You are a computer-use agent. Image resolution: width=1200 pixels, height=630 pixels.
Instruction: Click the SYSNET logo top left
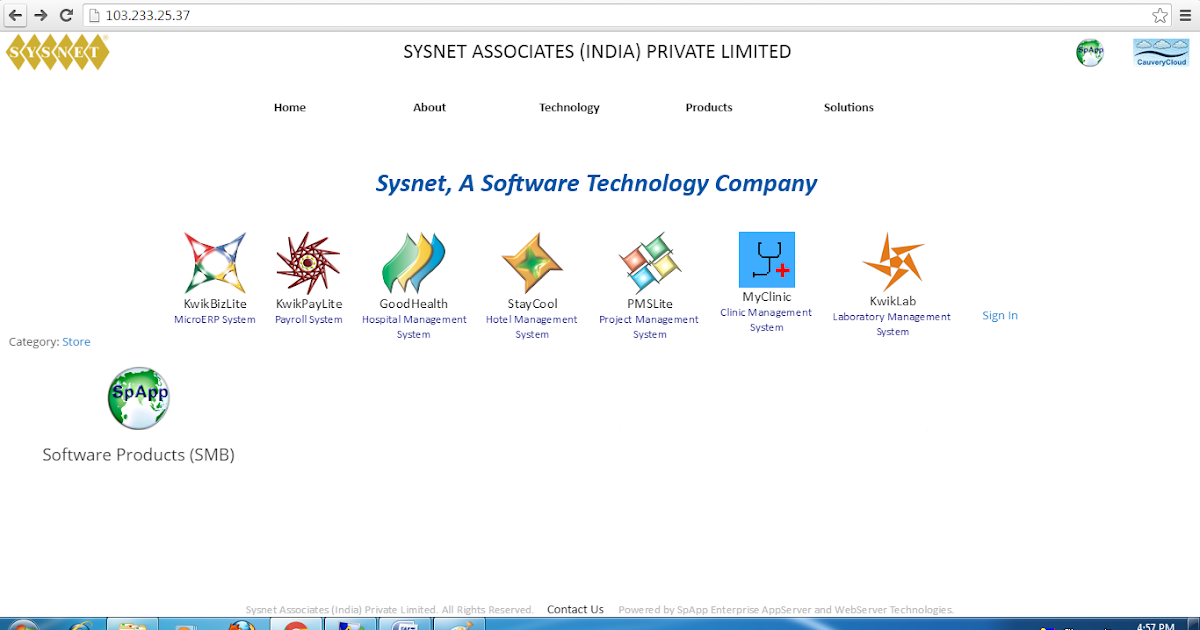pyautogui.click(x=57, y=51)
